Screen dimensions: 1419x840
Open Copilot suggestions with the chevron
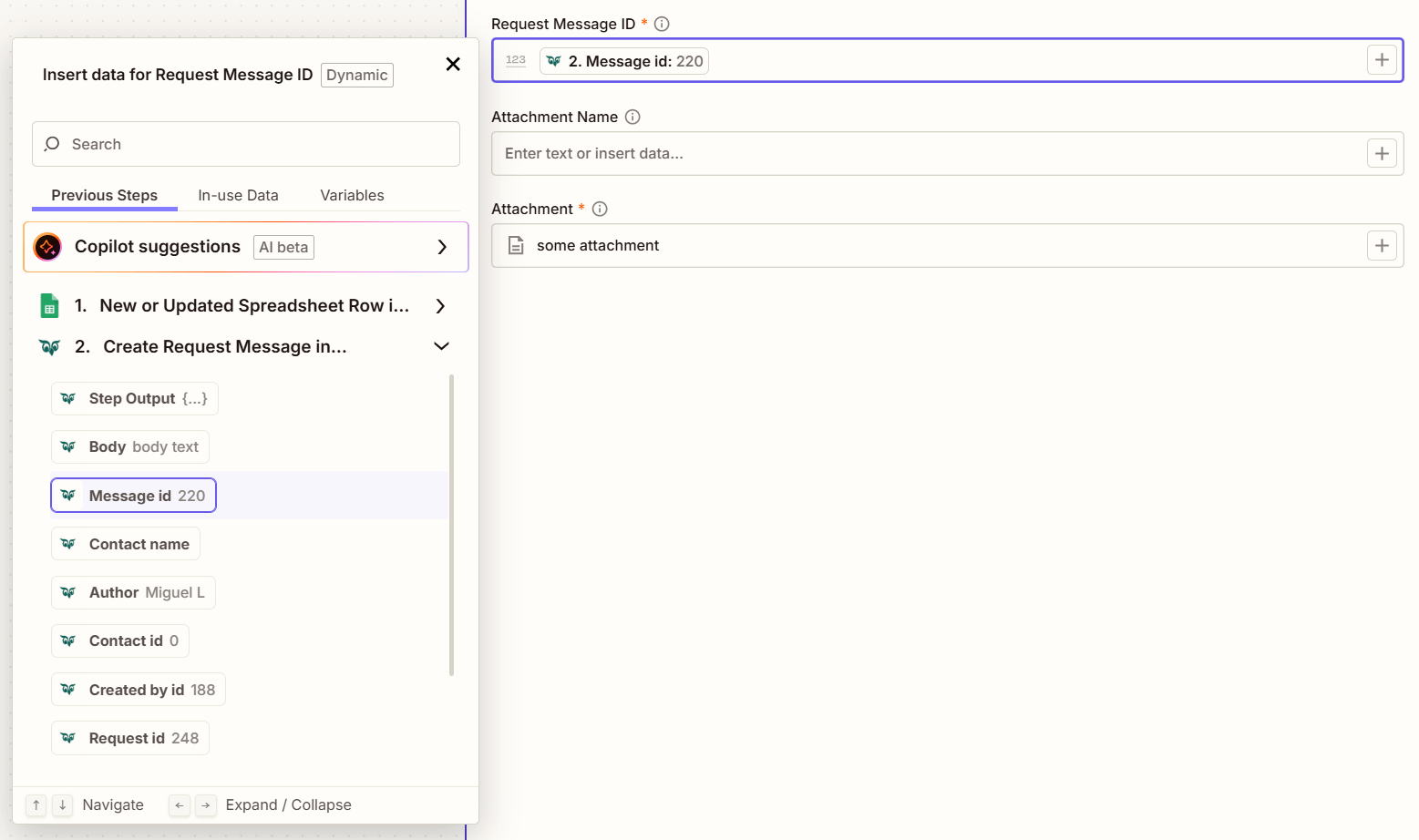[x=442, y=247]
